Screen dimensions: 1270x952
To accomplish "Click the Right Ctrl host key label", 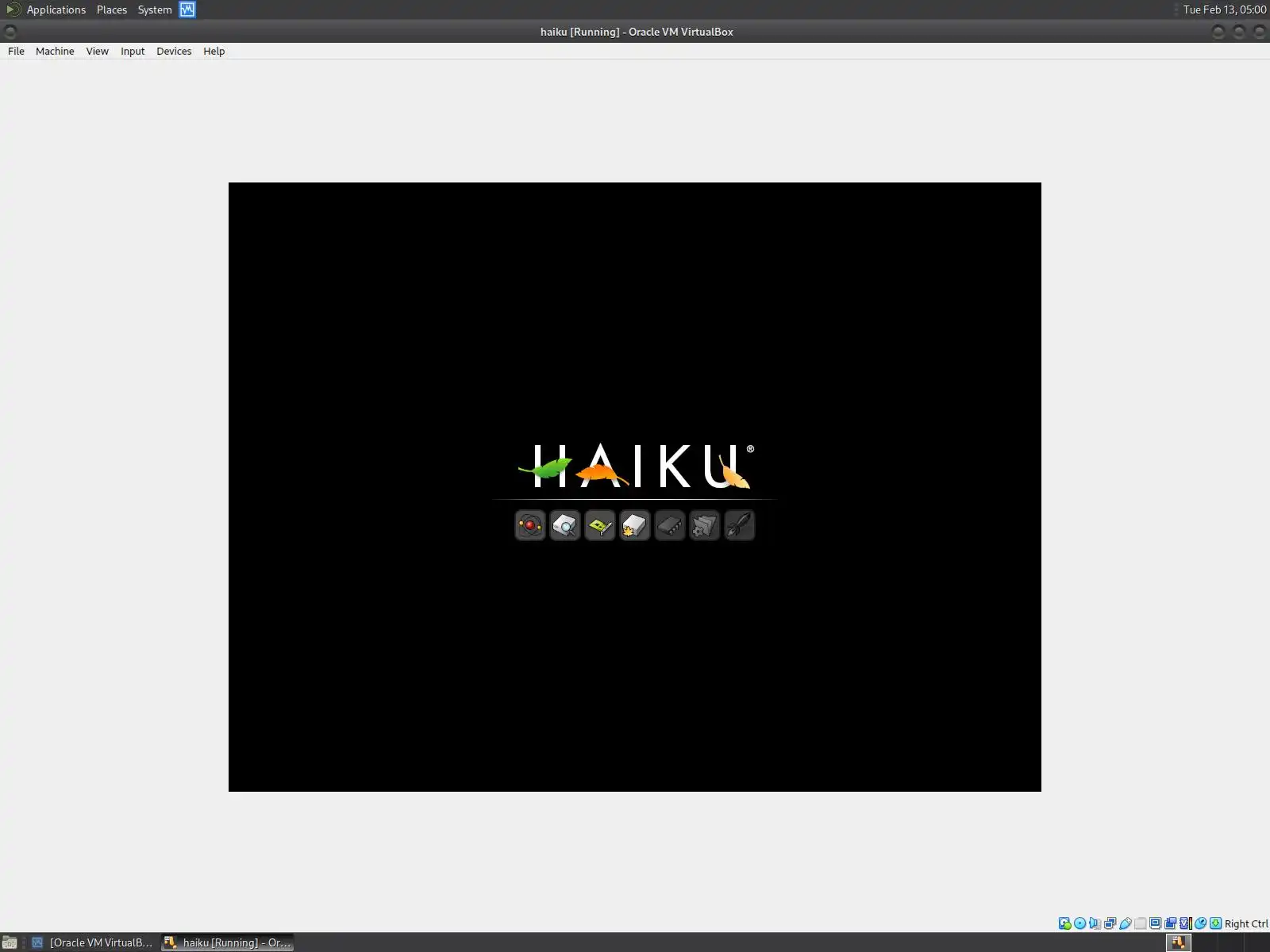I will click(1246, 923).
